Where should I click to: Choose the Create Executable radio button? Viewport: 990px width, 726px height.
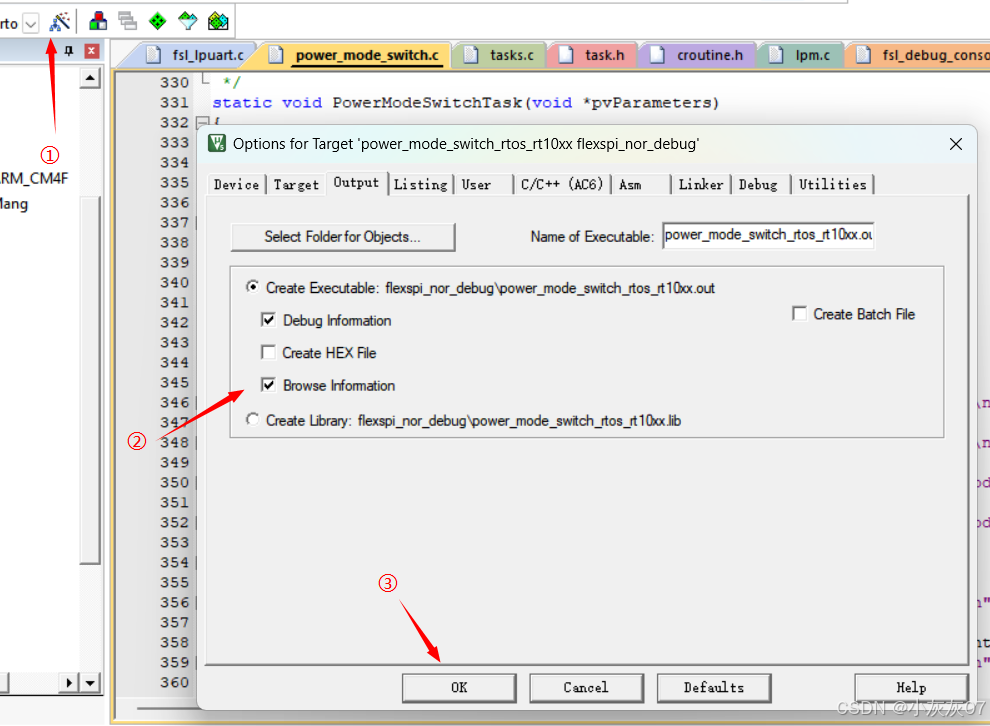(x=253, y=287)
